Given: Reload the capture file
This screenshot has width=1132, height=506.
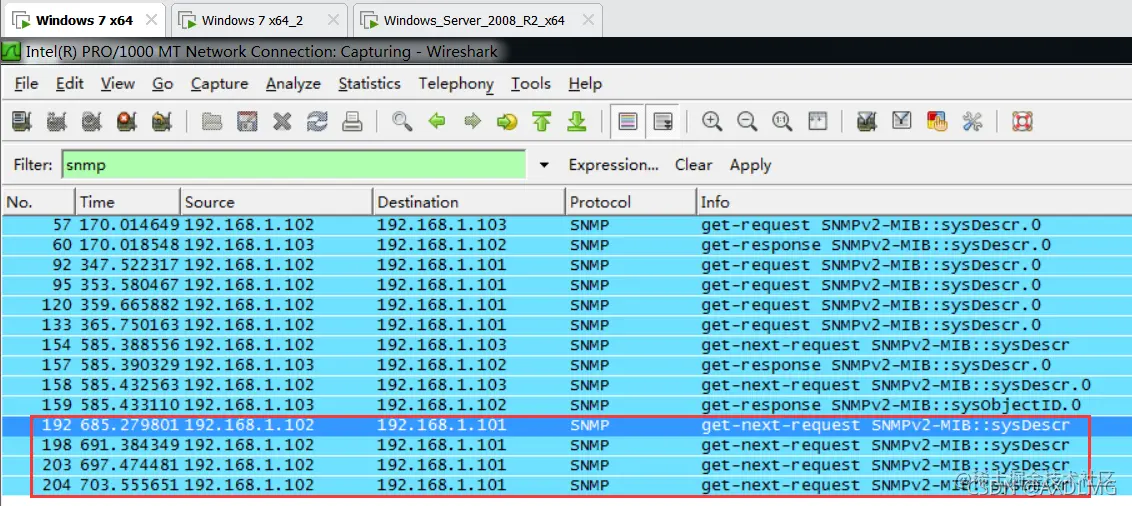Looking at the screenshot, I should pos(317,121).
